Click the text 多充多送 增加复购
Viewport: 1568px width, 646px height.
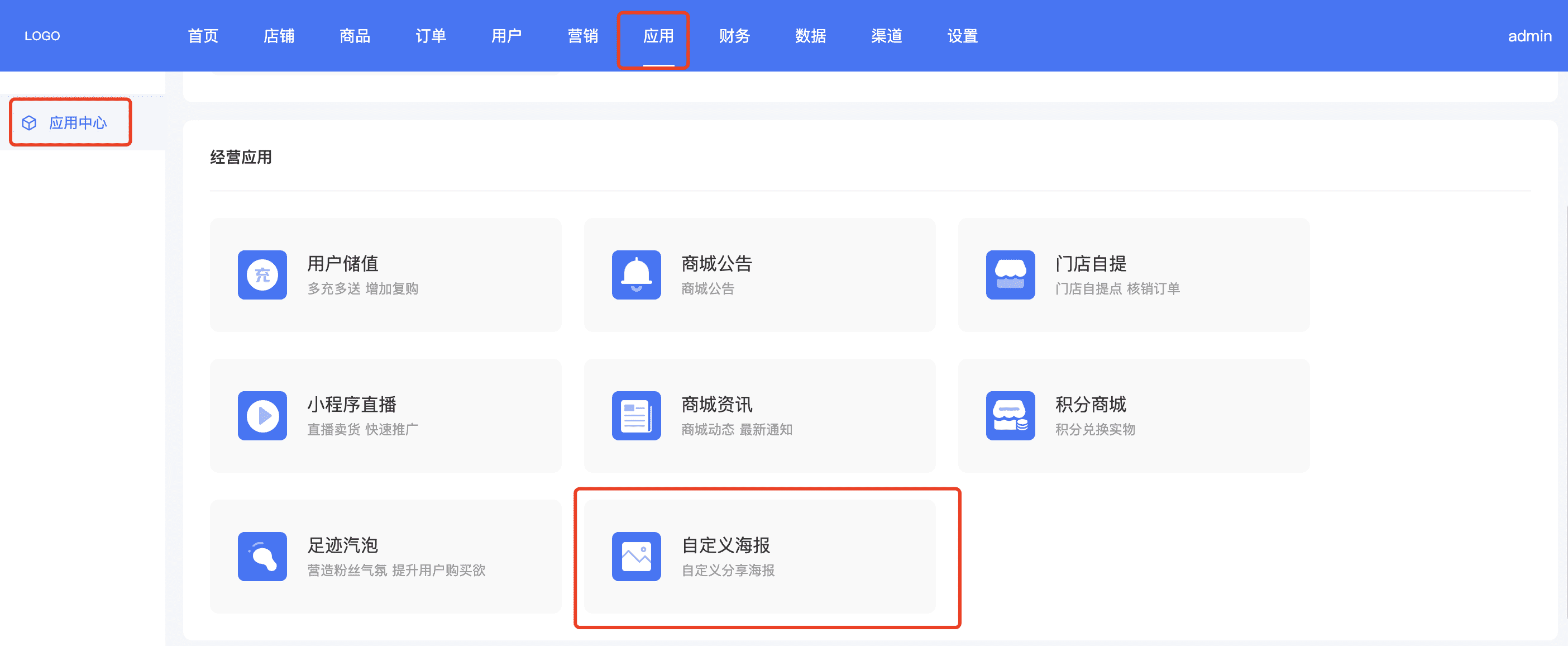(x=363, y=288)
